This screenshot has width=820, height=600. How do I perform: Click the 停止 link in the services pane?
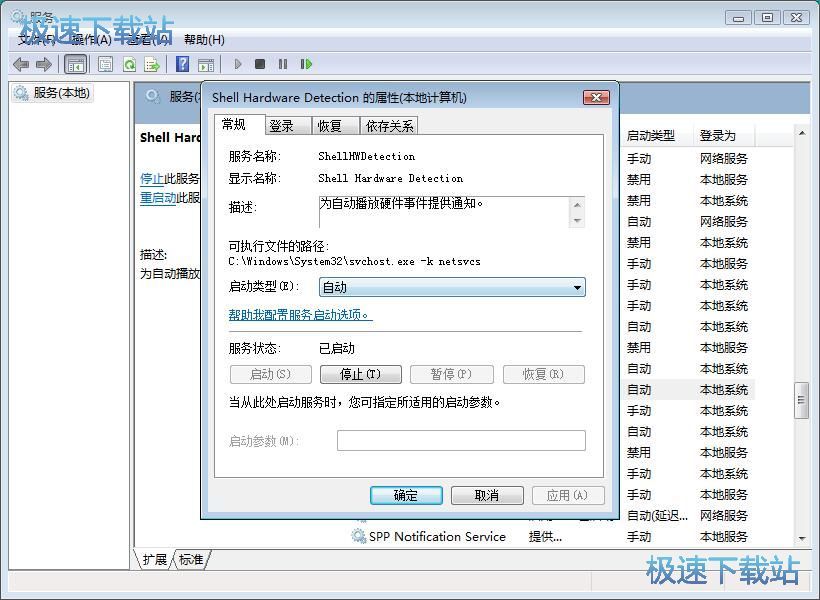152,178
